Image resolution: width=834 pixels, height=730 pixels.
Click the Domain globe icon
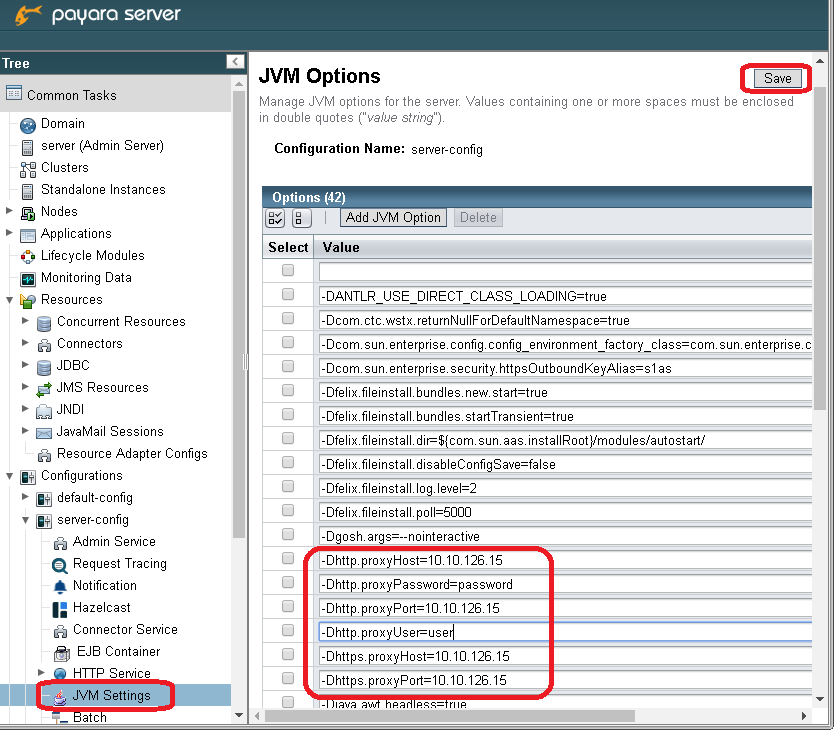point(28,125)
